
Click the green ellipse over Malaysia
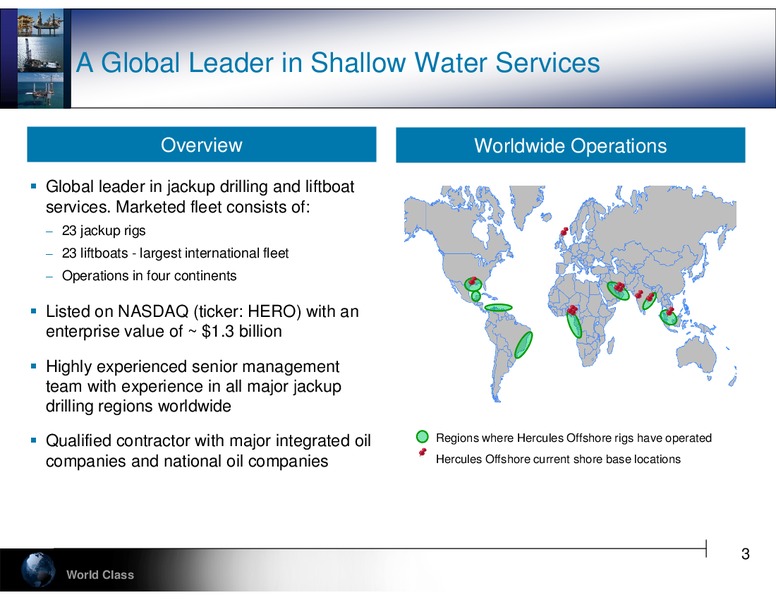click(669, 317)
